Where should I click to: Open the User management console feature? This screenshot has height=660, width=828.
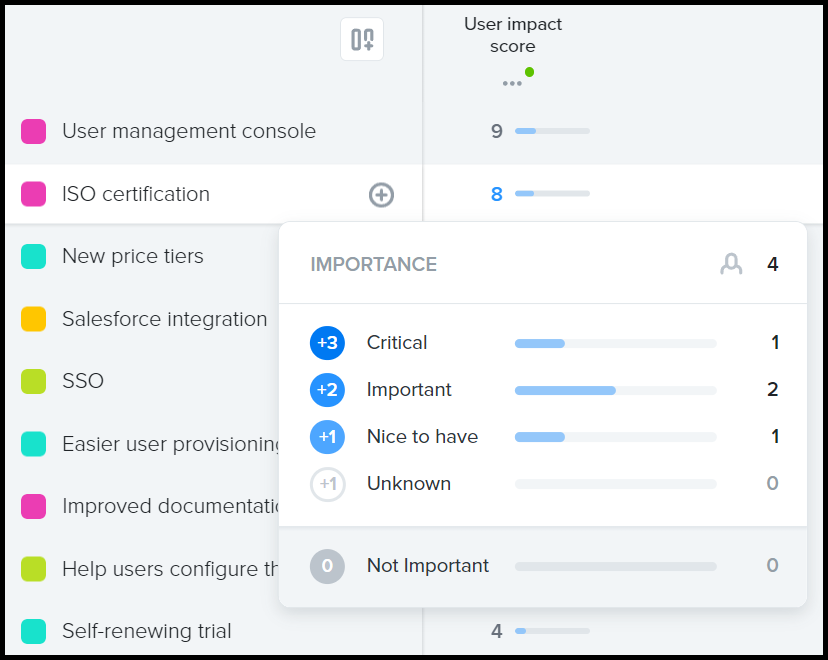(189, 131)
